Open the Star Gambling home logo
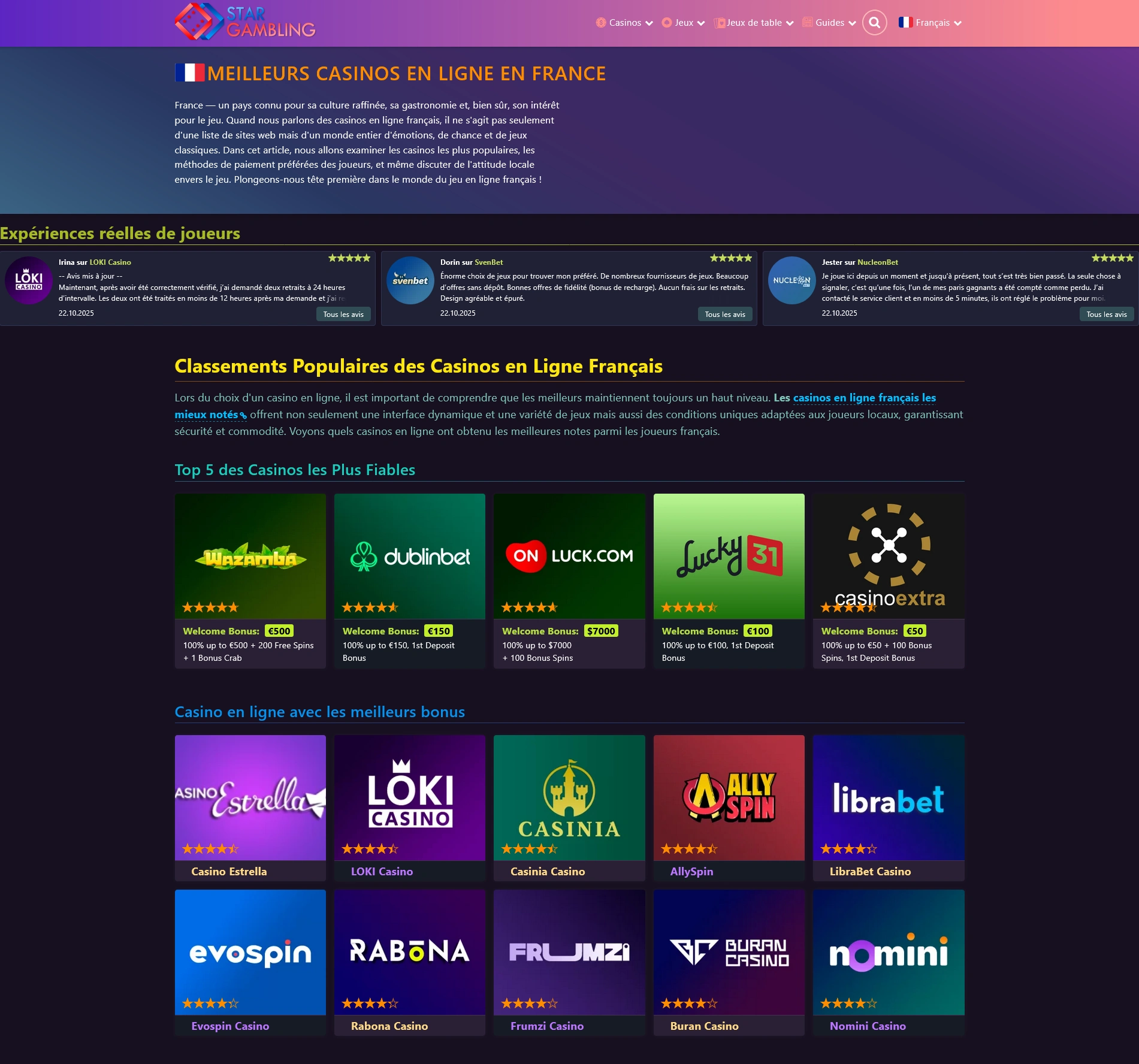 245,22
